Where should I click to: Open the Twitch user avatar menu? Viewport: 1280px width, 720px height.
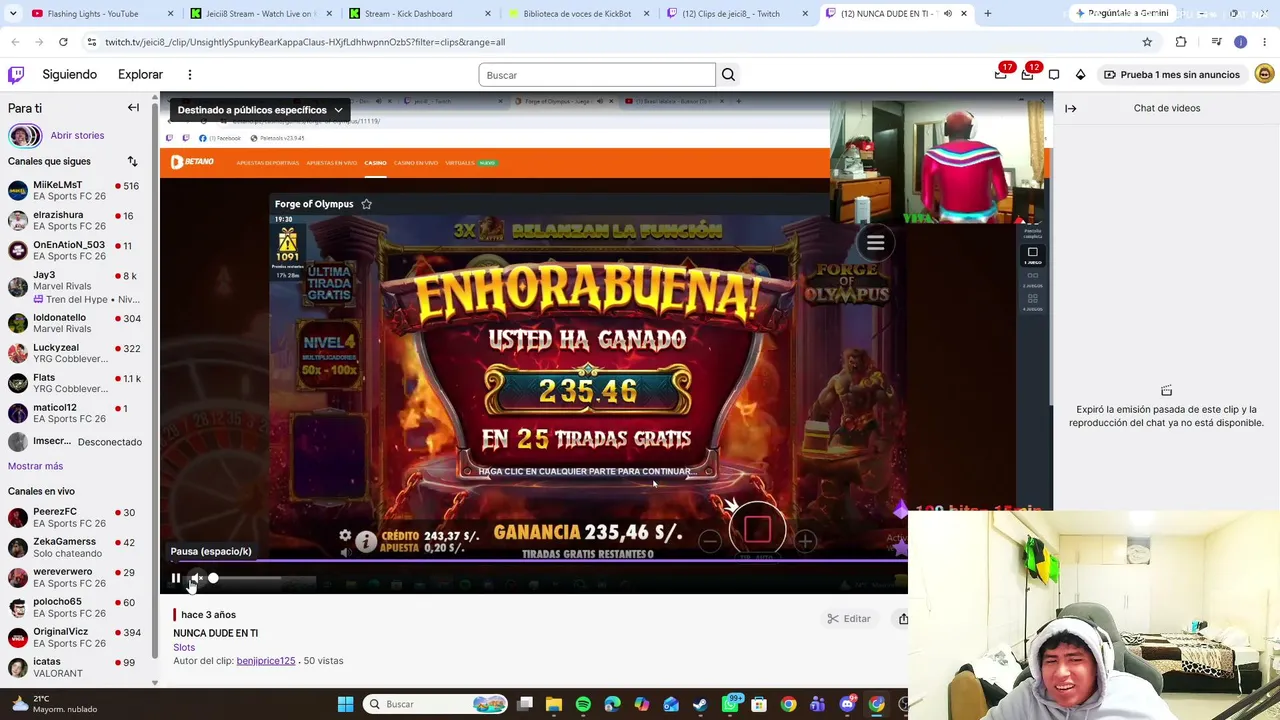point(1264,75)
